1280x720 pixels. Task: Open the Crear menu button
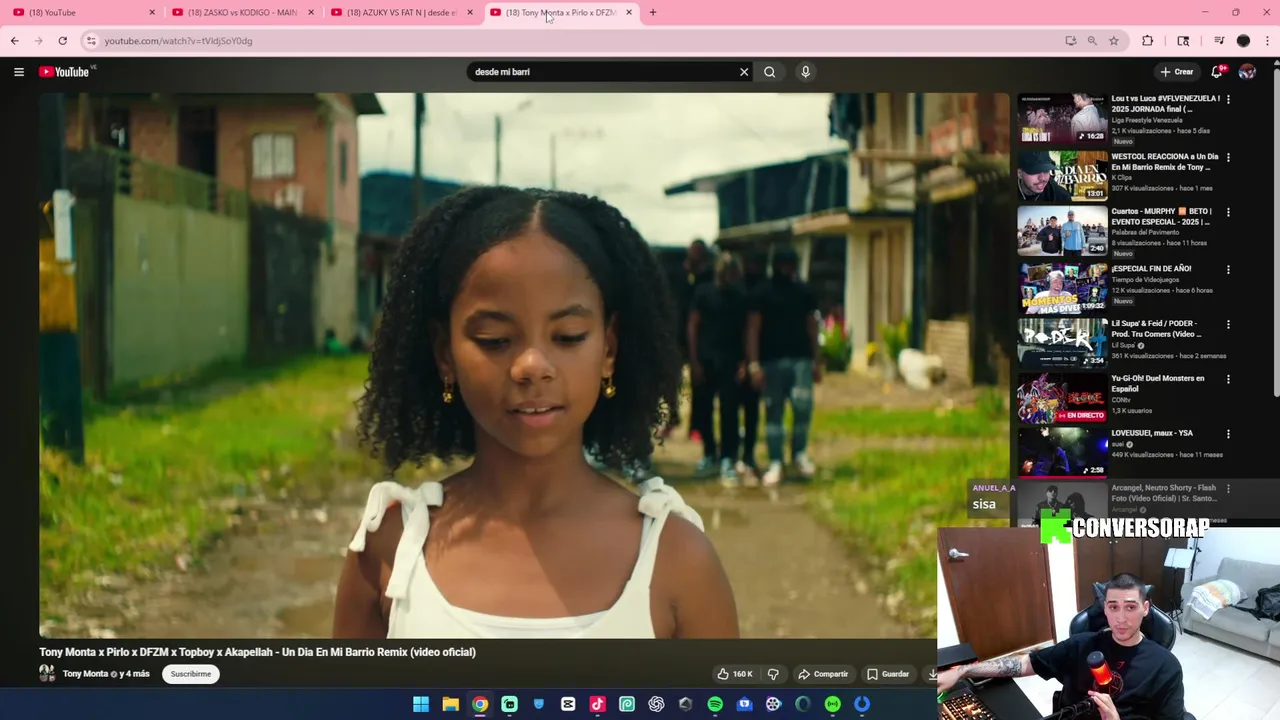(1177, 72)
